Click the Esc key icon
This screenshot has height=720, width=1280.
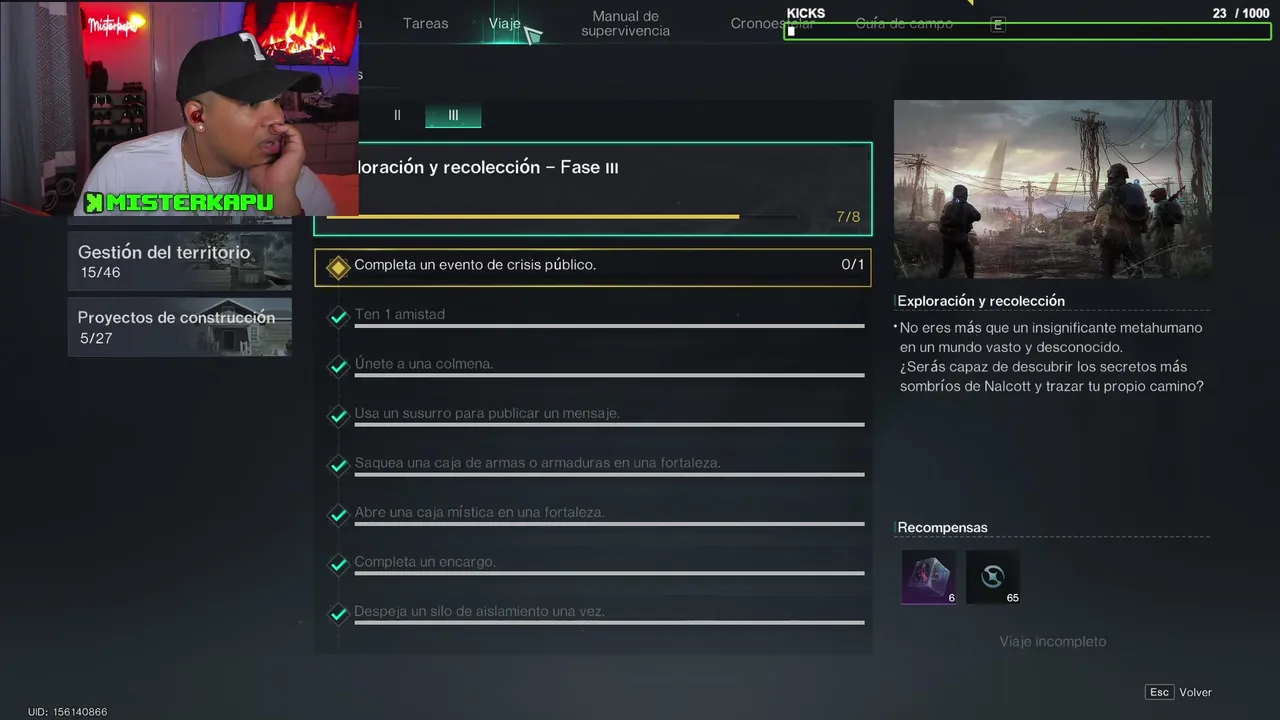pos(1159,692)
